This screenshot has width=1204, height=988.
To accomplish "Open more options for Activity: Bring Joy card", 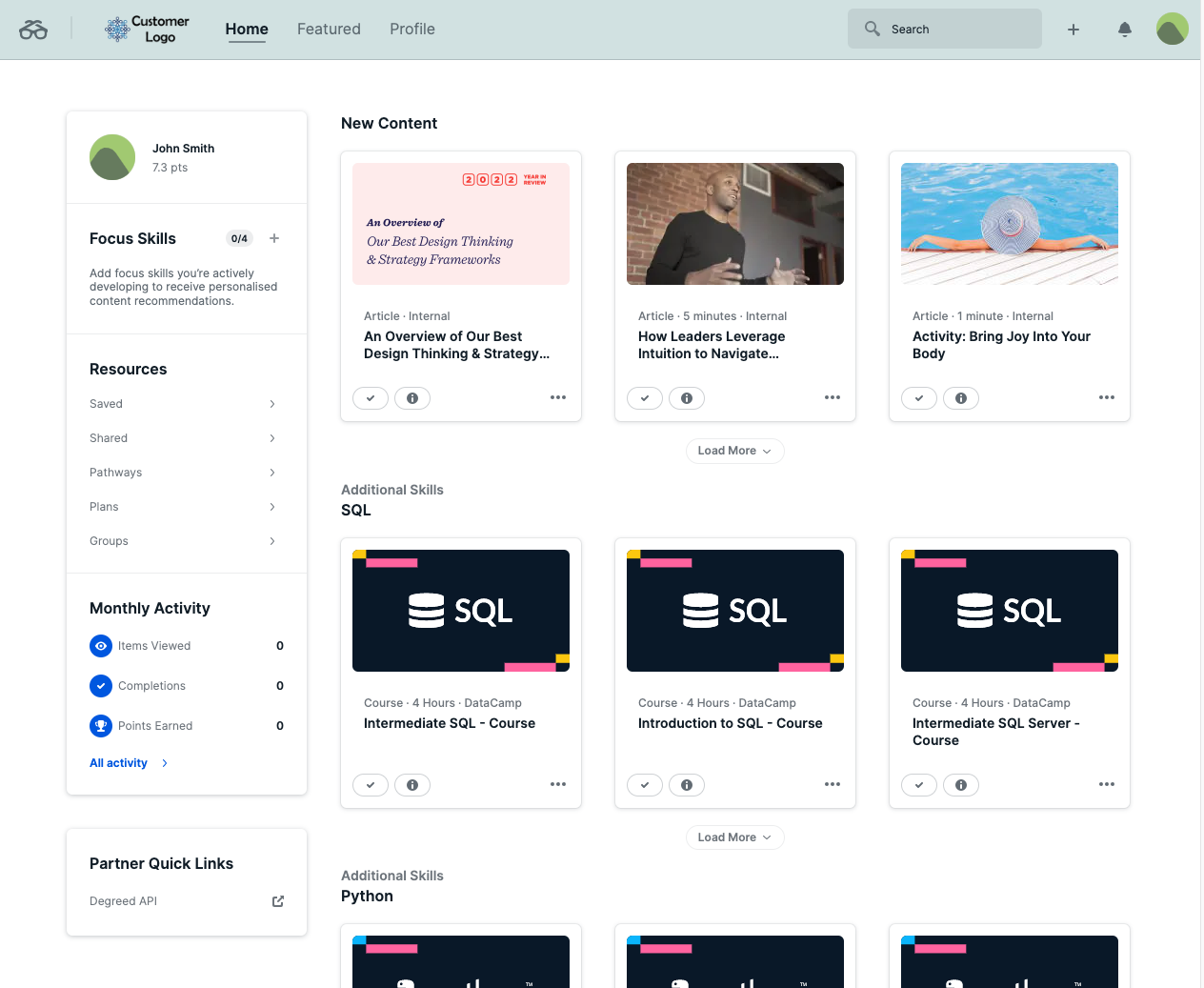I will pos(1107,397).
